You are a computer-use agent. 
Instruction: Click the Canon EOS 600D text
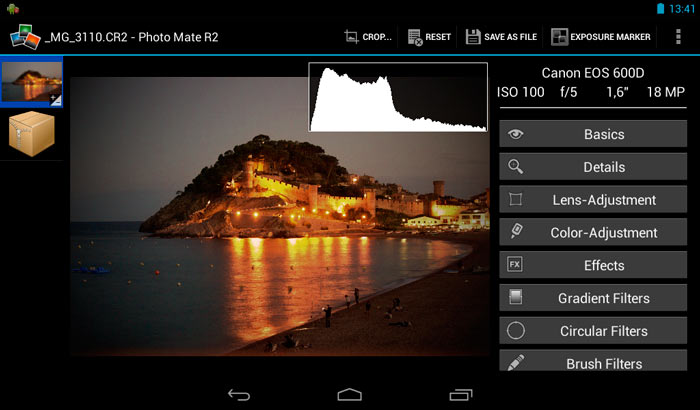click(593, 73)
